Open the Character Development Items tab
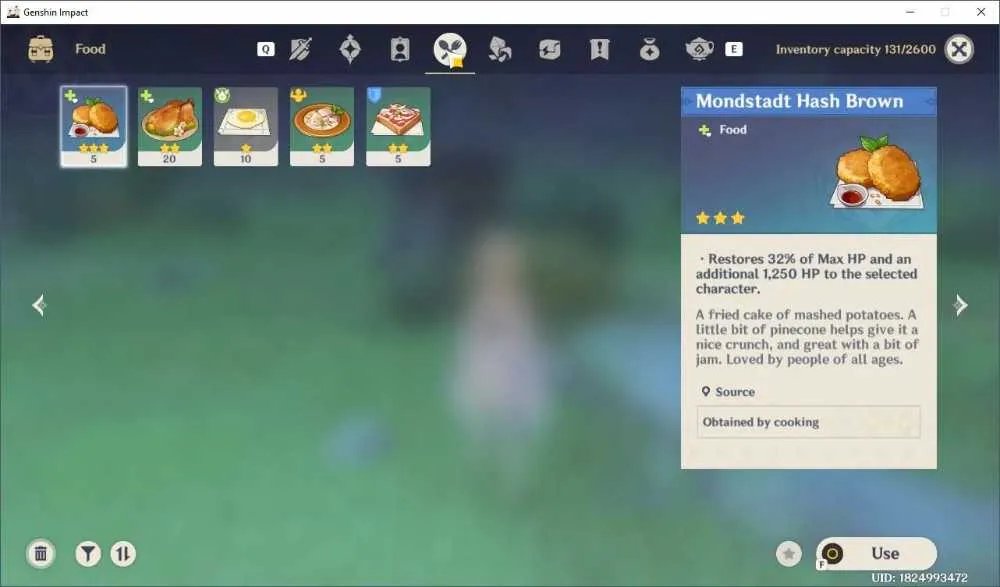The width and height of the screenshot is (1000, 587). click(400, 49)
